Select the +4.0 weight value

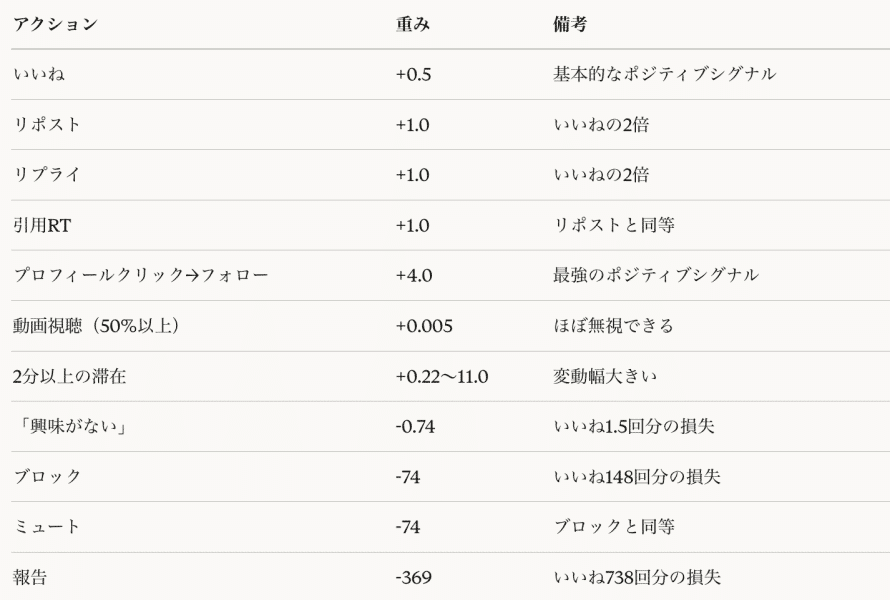412,275
